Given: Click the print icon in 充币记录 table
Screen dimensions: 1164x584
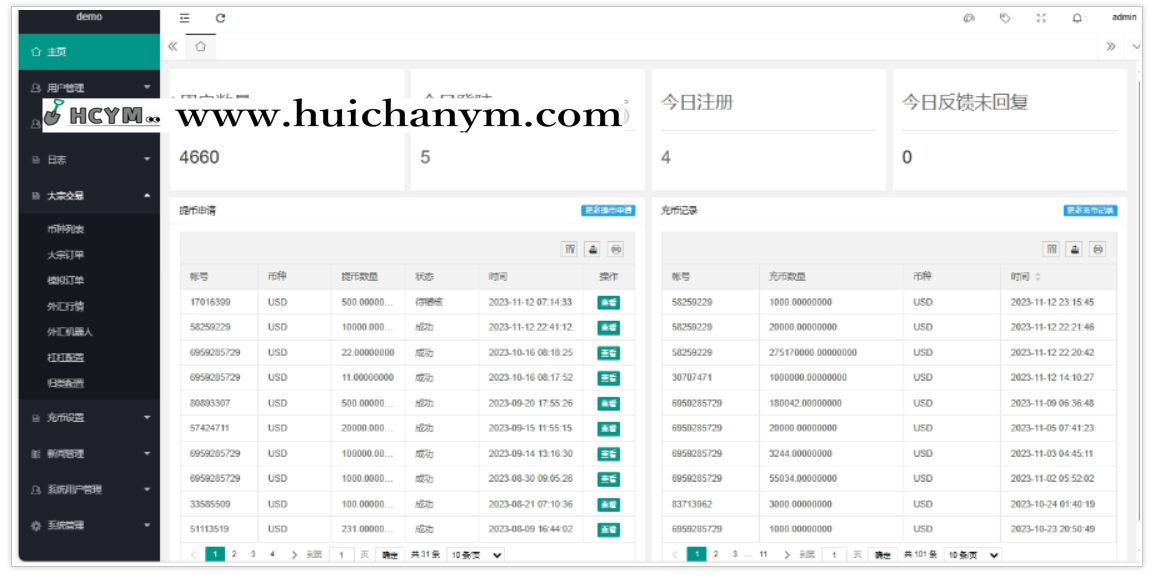Looking at the screenshot, I should tap(1098, 249).
